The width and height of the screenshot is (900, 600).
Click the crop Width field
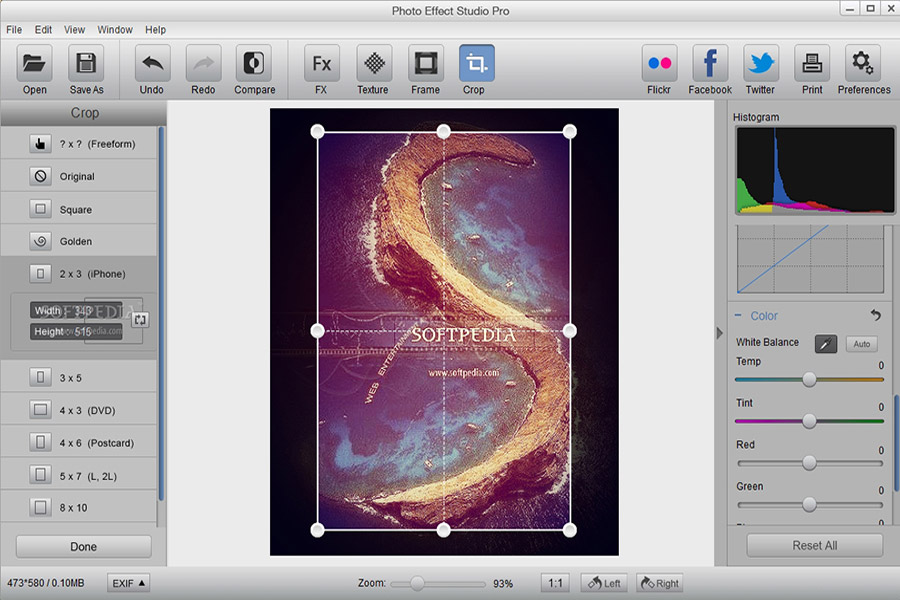(x=76, y=311)
